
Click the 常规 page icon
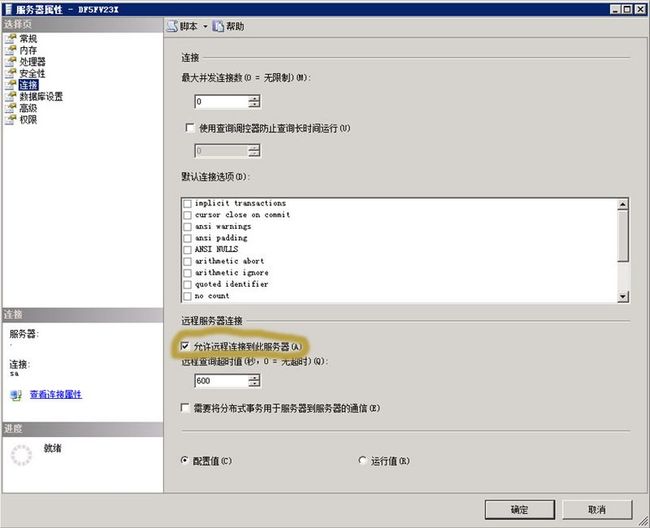point(11,39)
